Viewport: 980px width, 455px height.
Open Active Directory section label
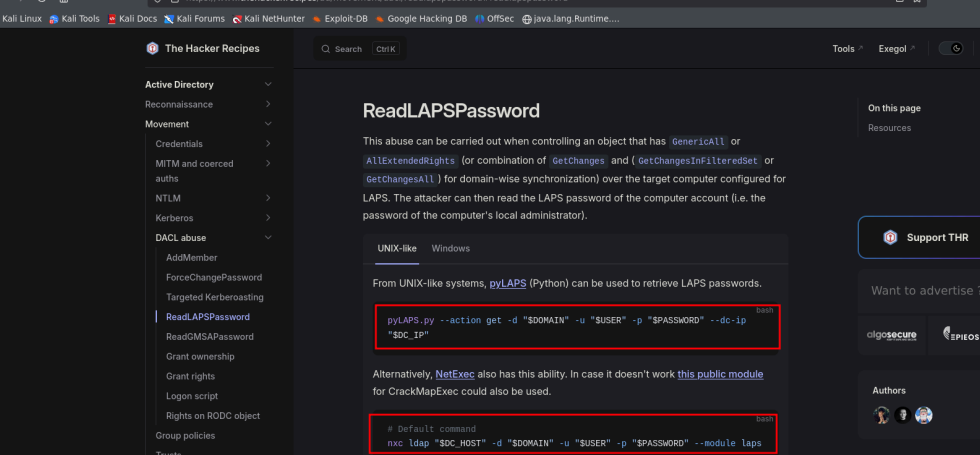click(179, 84)
